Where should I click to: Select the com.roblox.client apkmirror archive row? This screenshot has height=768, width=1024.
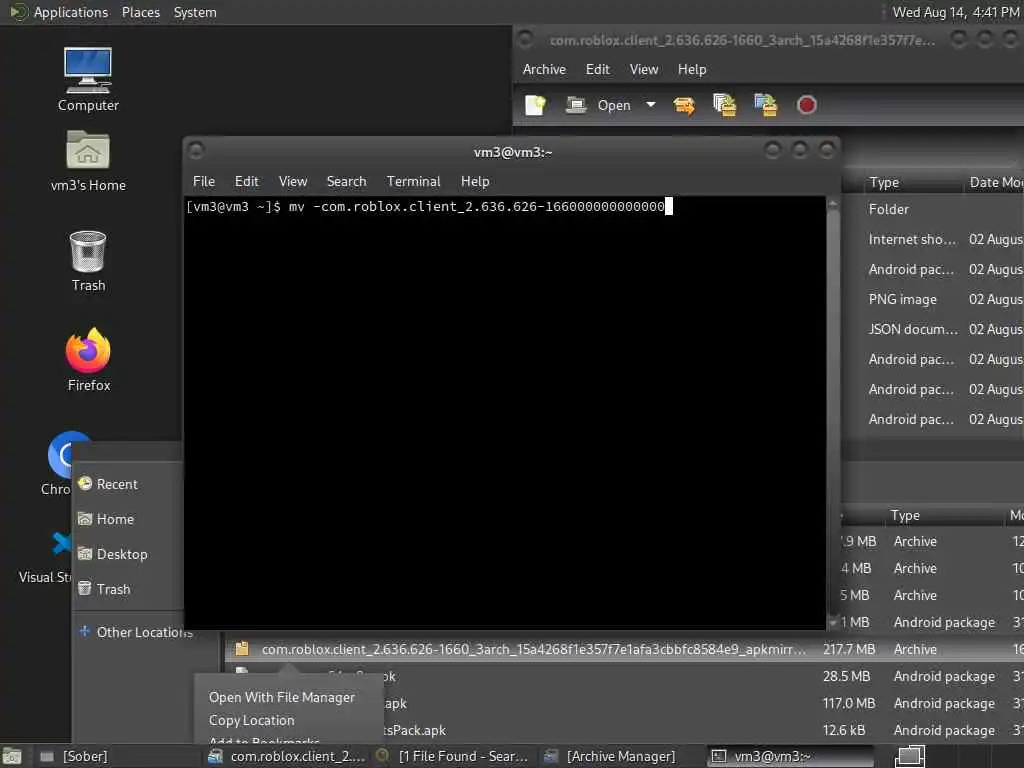[x=624, y=649]
